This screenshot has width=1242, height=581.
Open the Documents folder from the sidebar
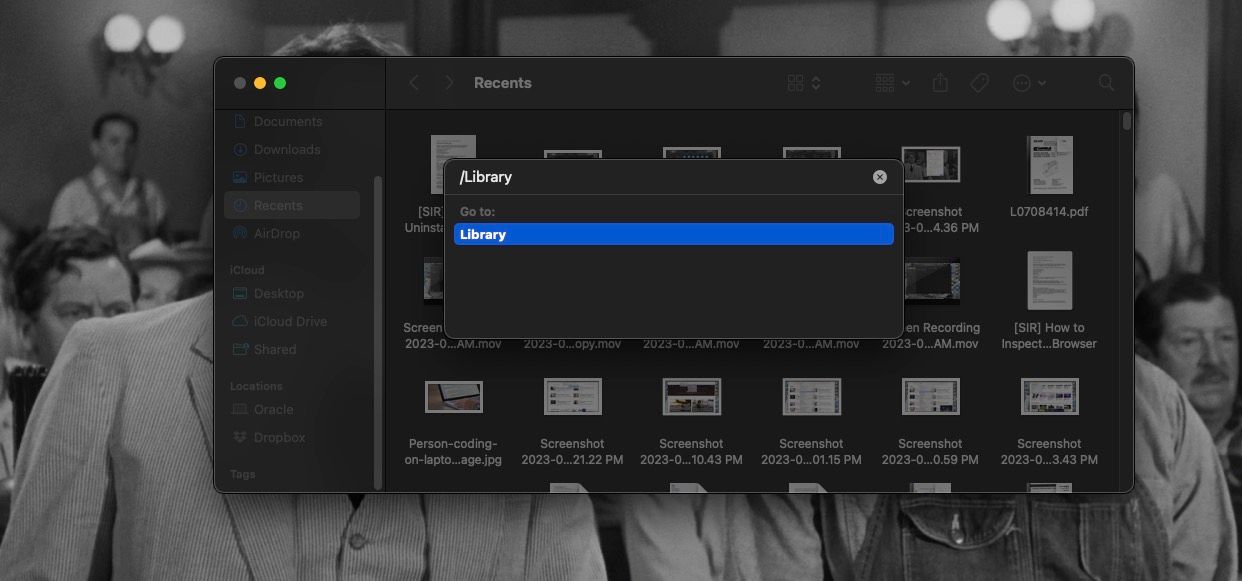pyautogui.click(x=288, y=121)
